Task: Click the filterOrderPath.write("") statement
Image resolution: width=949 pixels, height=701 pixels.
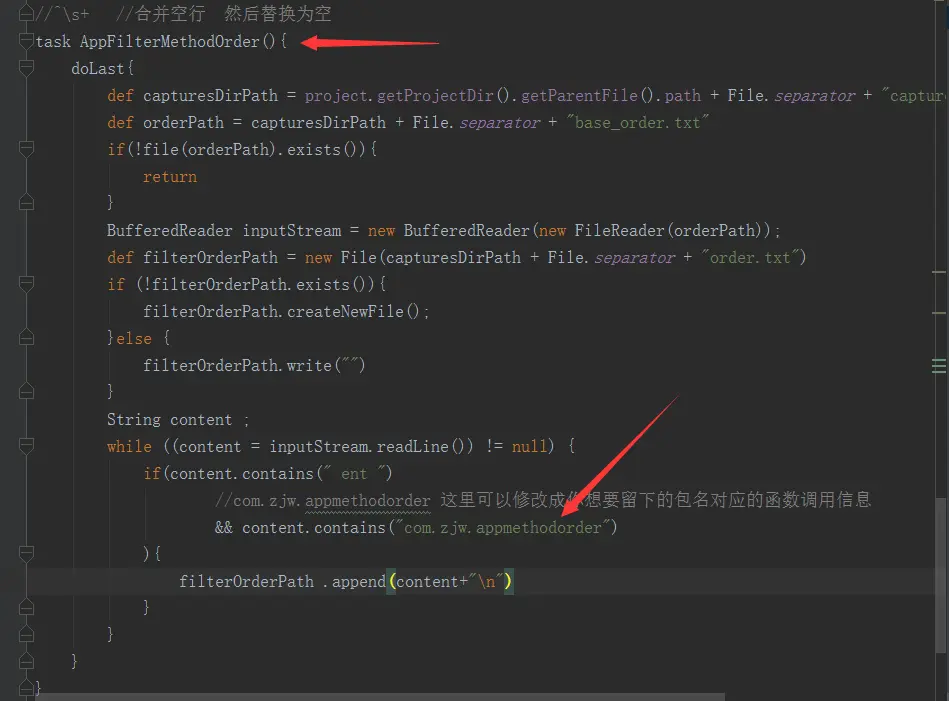Action: (x=254, y=366)
